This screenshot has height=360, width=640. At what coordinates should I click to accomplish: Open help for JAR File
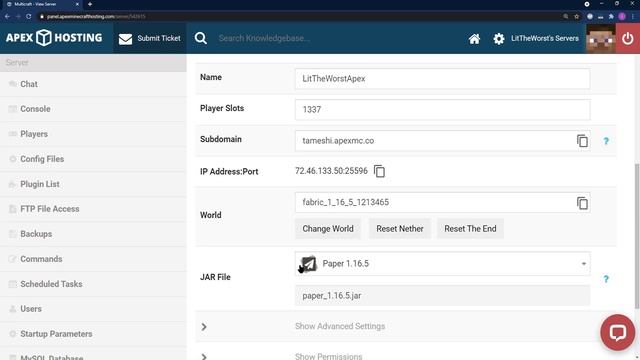click(x=606, y=279)
